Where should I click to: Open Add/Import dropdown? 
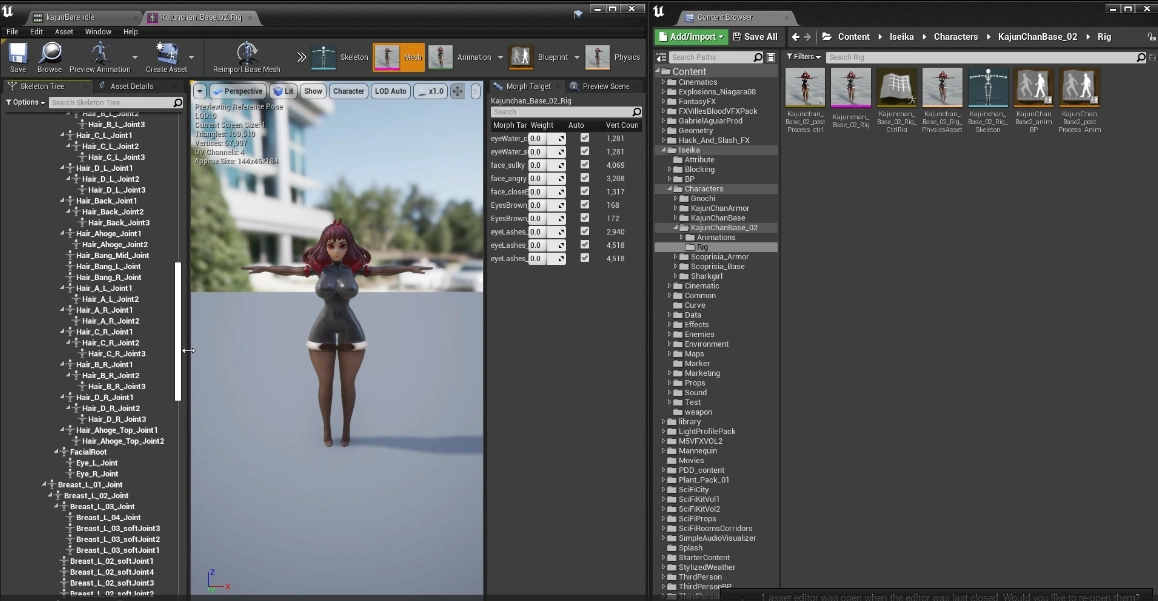point(691,37)
